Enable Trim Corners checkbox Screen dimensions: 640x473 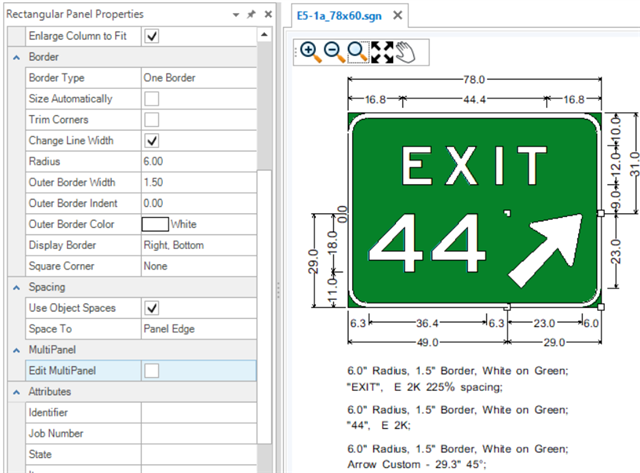[x=152, y=120]
